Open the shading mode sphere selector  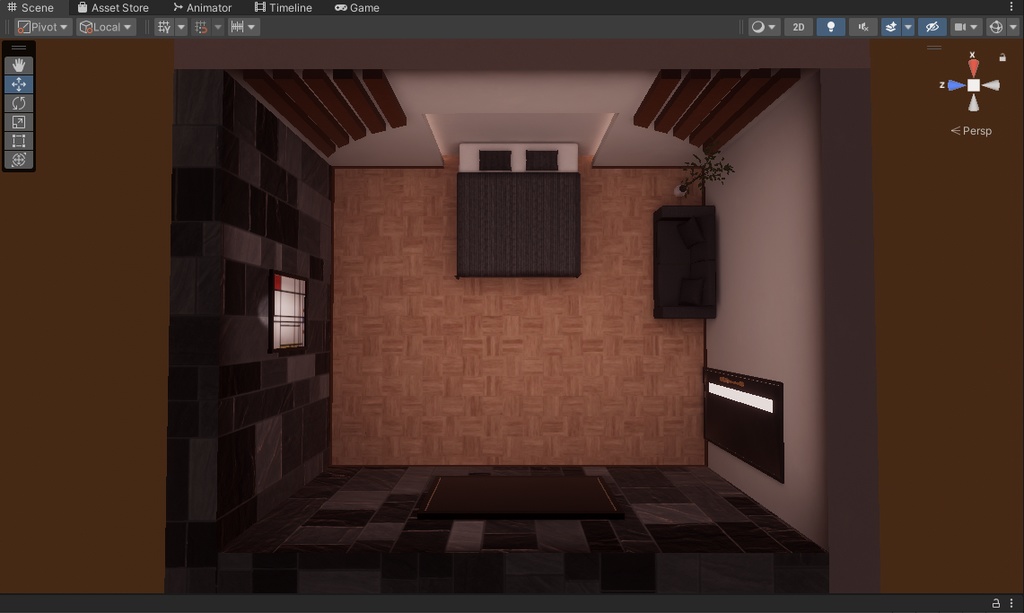[760, 26]
